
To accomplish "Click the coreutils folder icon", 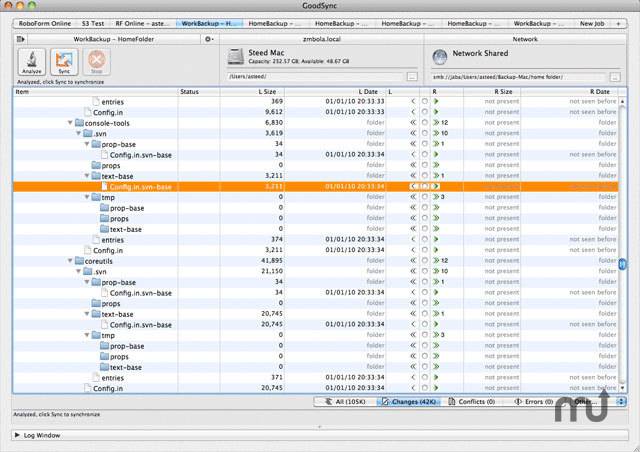I will (x=79, y=261).
